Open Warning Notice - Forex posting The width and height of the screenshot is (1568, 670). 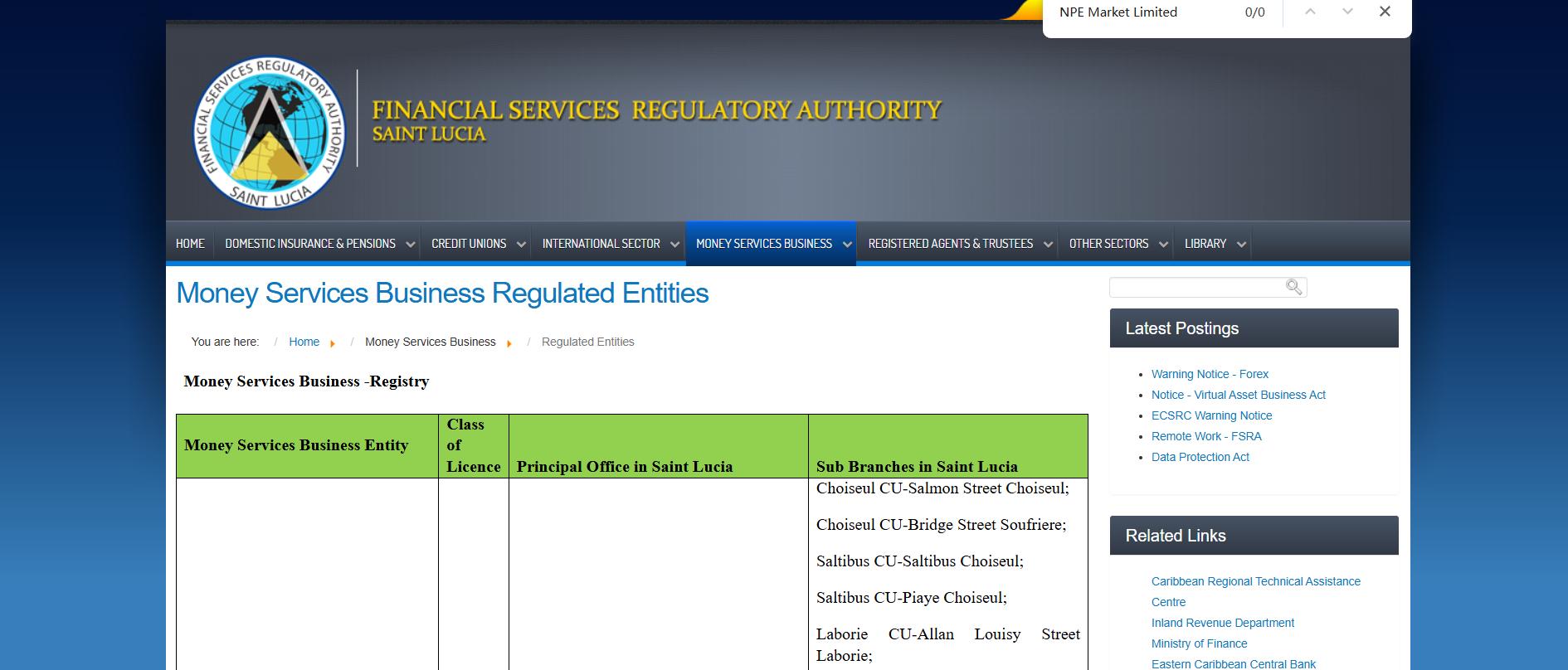1210,374
